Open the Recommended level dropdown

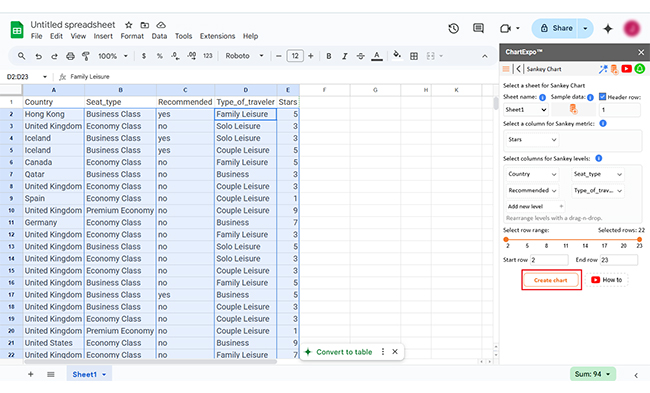coord(532,191)
